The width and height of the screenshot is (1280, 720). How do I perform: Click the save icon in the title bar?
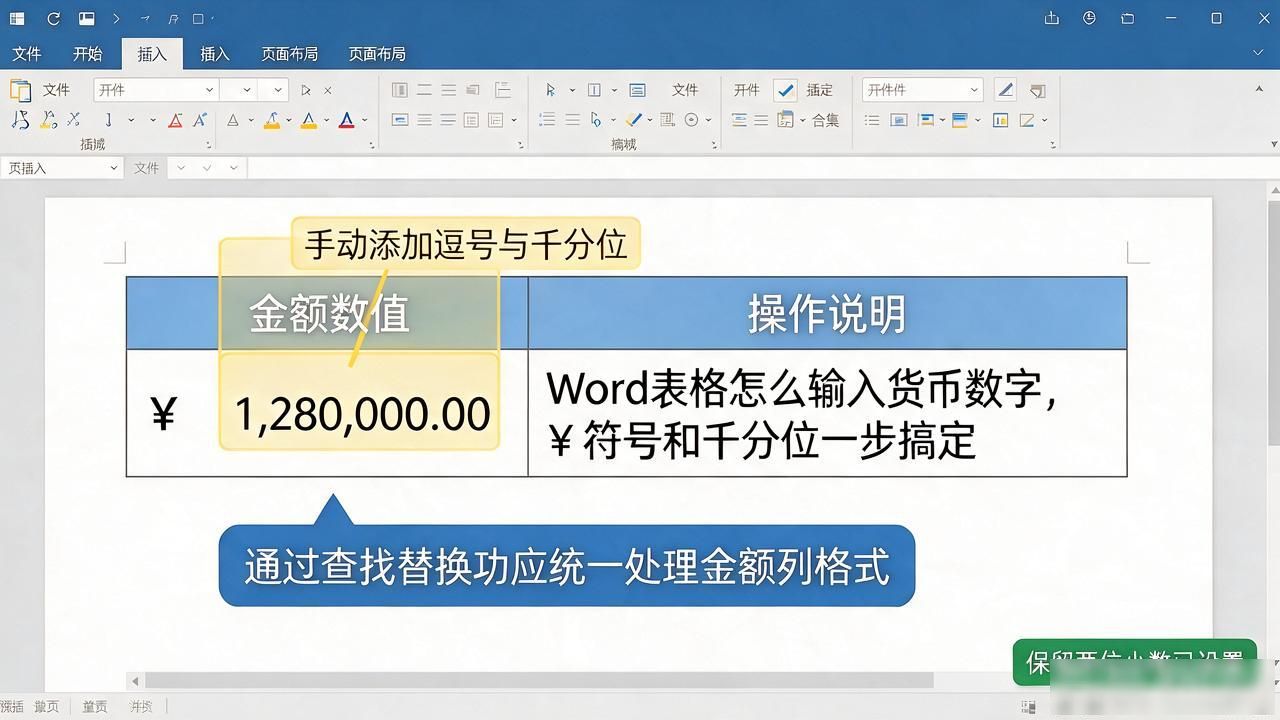point(86,18)
